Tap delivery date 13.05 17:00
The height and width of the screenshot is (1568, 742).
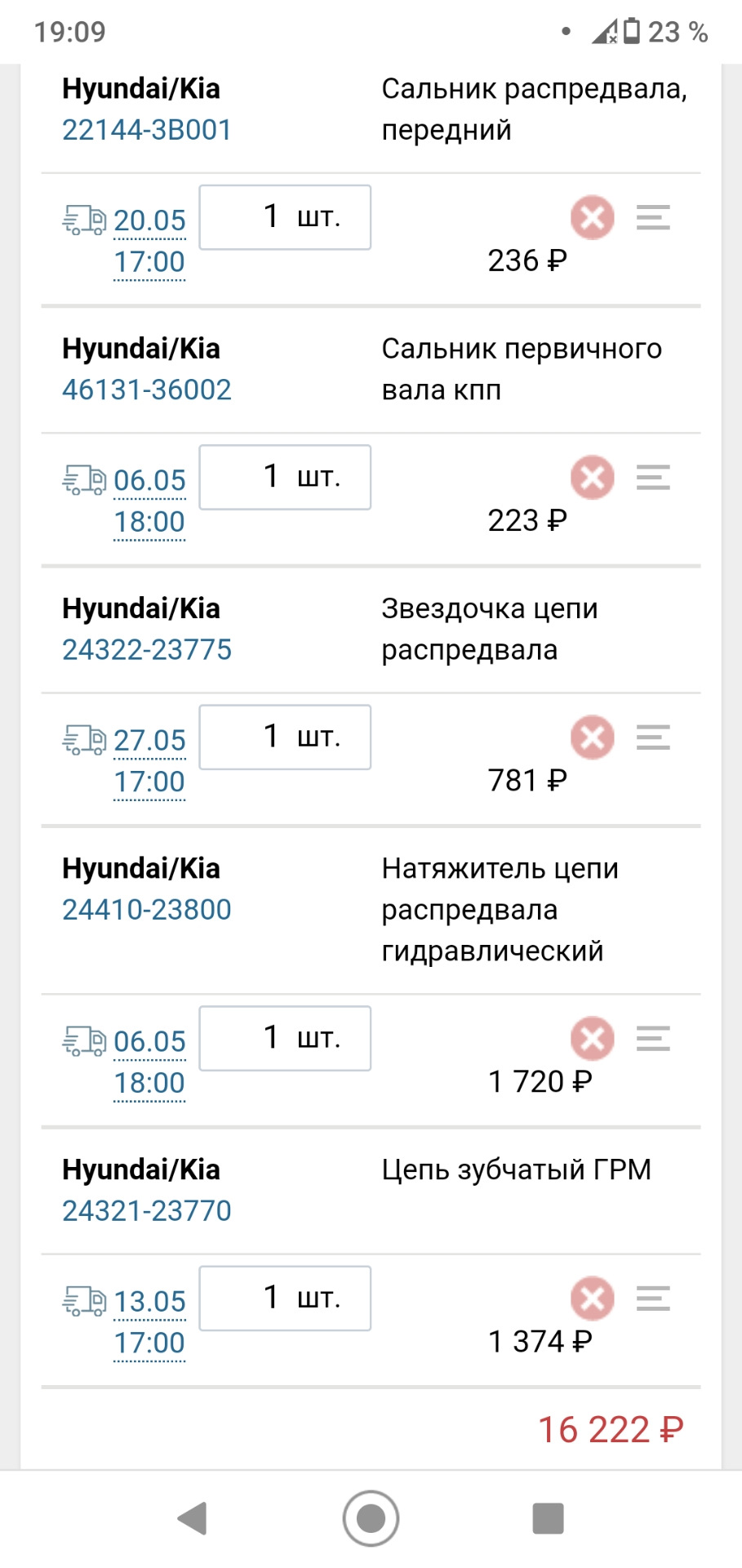click(149, 1321)
